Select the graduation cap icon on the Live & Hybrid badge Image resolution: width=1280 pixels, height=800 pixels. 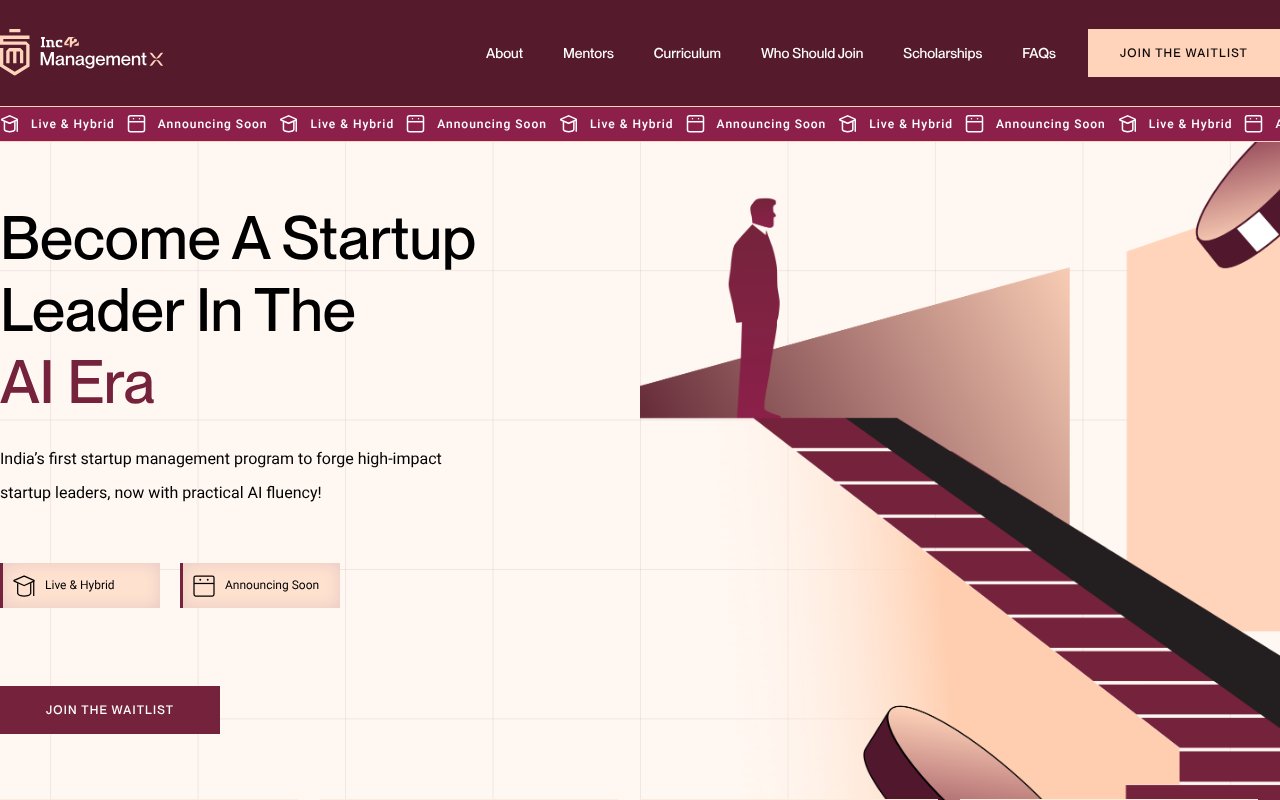pyautogui.click(x=24, y=585)
